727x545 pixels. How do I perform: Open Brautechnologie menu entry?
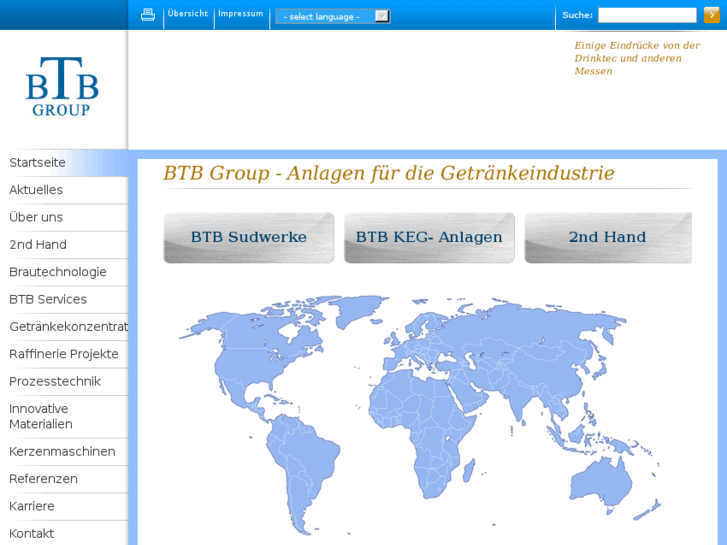(64, 272)
